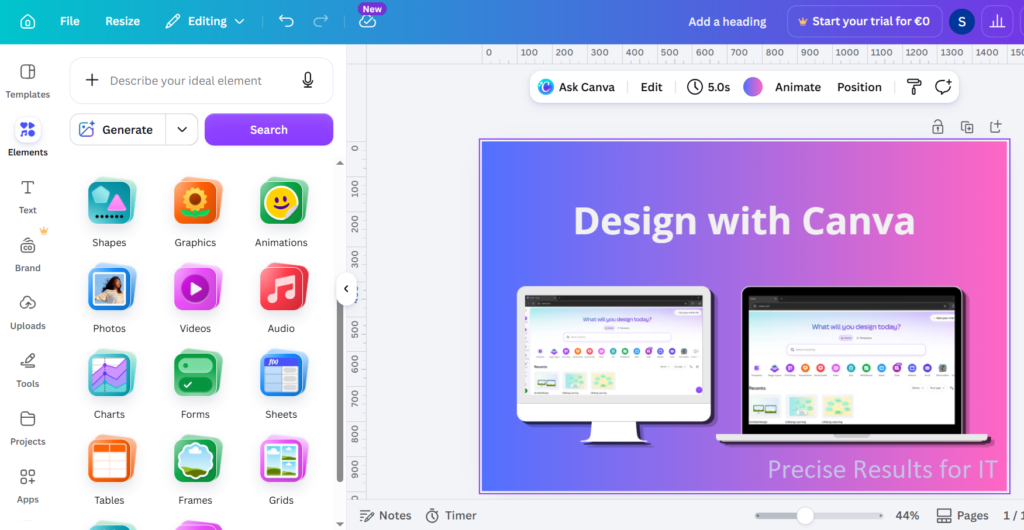
Task: Open the analytics bar chart icon
Action: 997,22
